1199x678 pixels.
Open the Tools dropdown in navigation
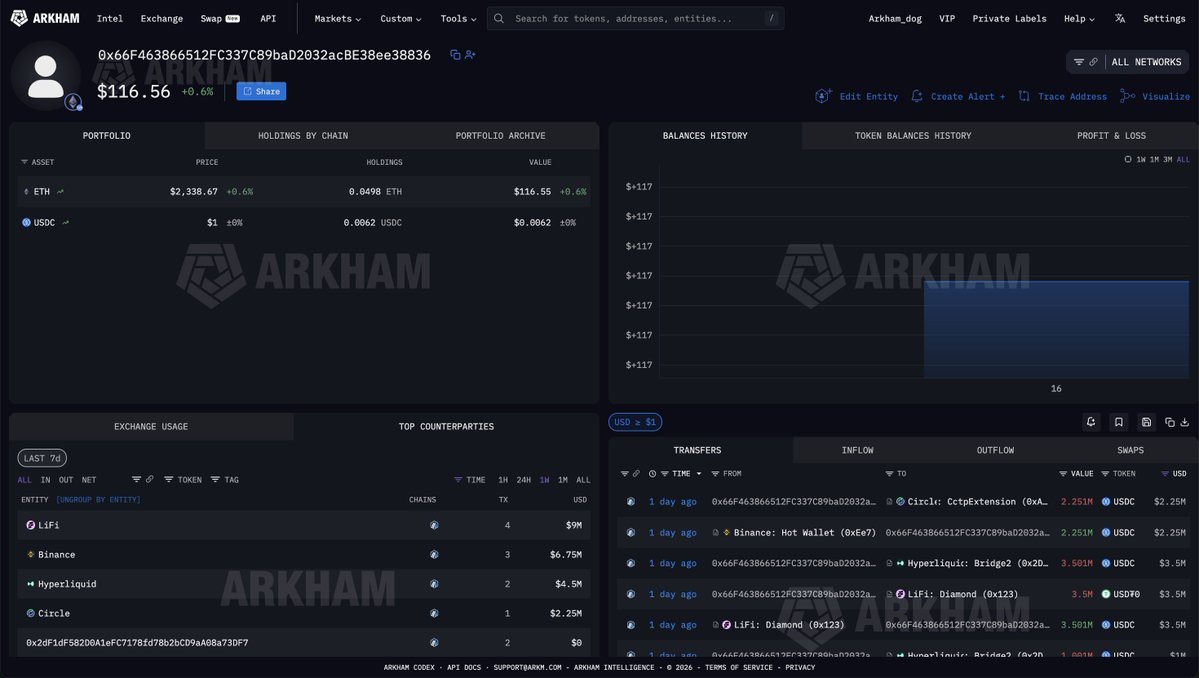459,18
